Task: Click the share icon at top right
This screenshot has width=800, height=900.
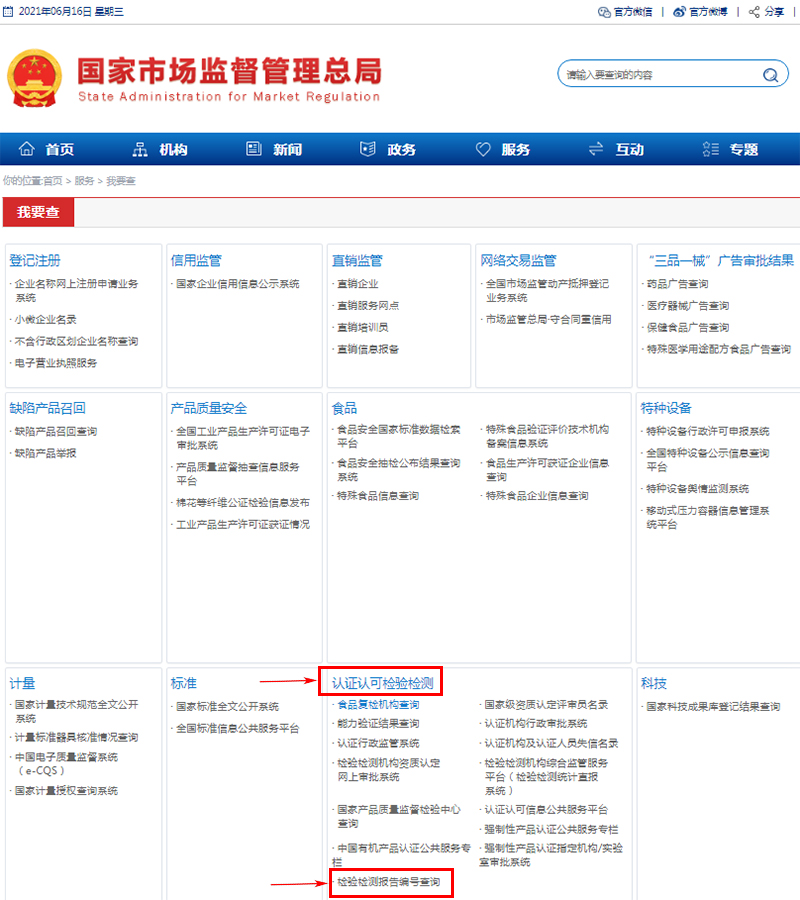Action: click(x=755, y=12)
